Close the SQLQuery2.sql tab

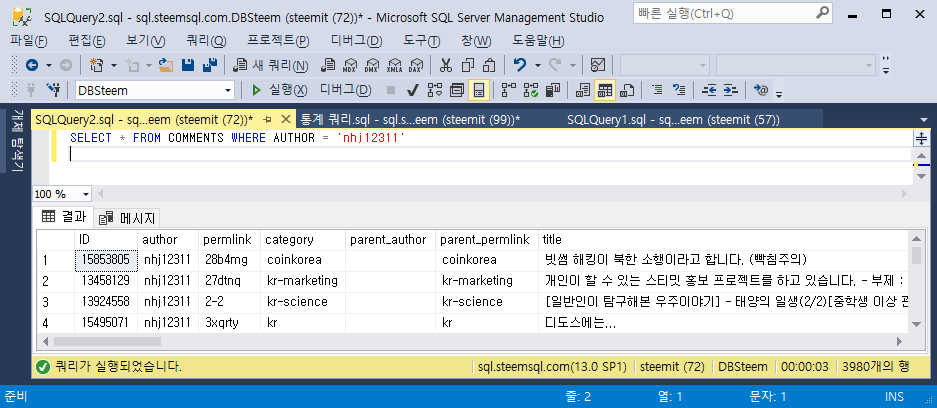[x=286, y=118]
